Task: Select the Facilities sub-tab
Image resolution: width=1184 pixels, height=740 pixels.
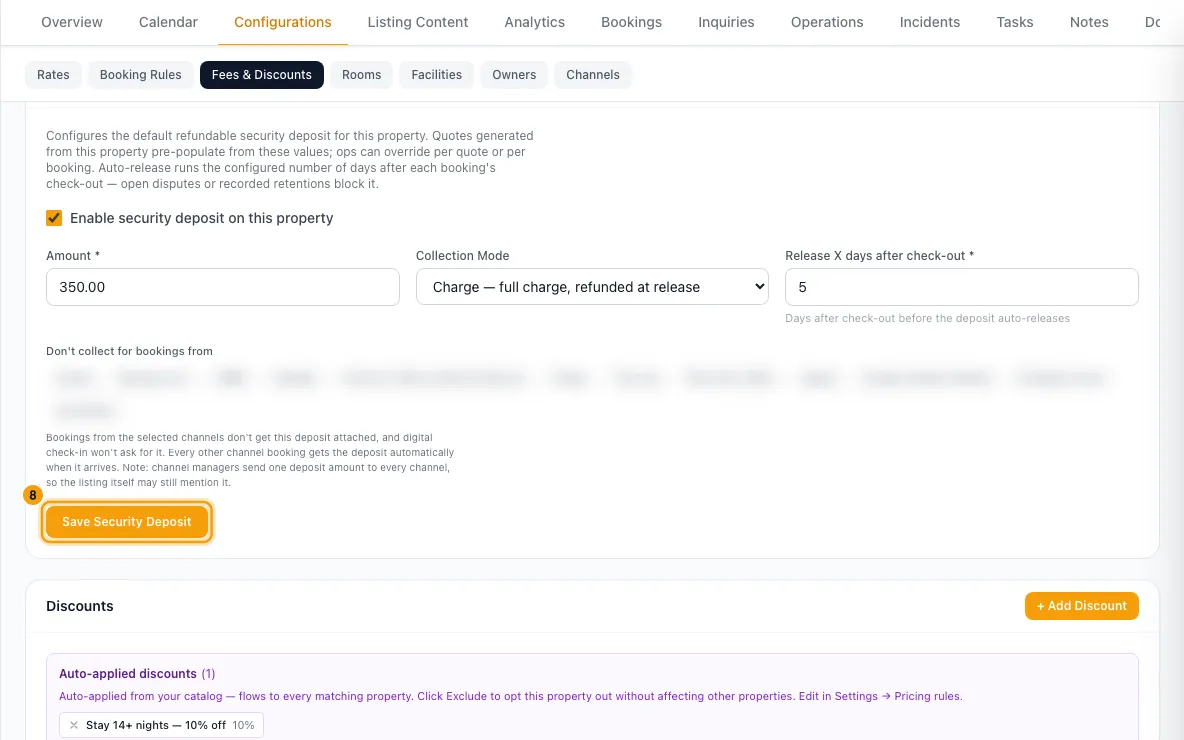Action: pyautogui.click(x=436, y=75)
